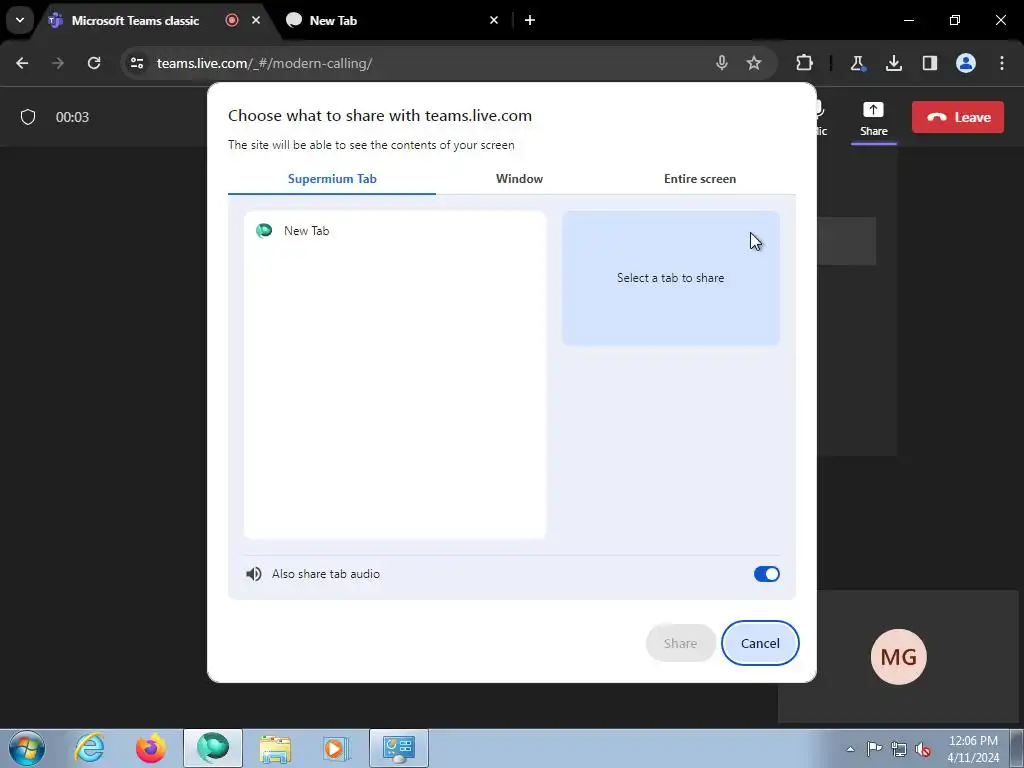Open Internet Explorer from taskbar

click(x=89, y=748)
